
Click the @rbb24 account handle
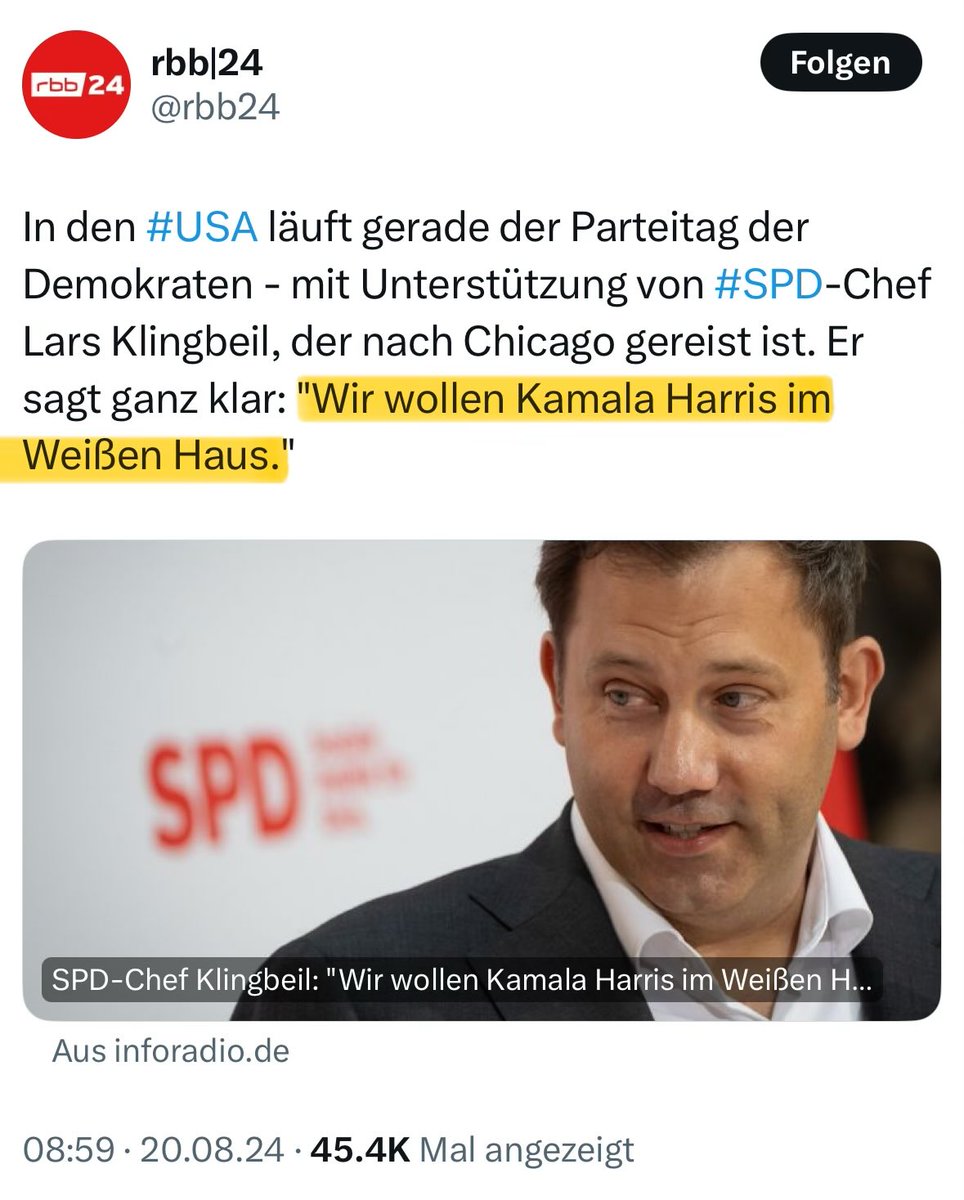(215, 108)
